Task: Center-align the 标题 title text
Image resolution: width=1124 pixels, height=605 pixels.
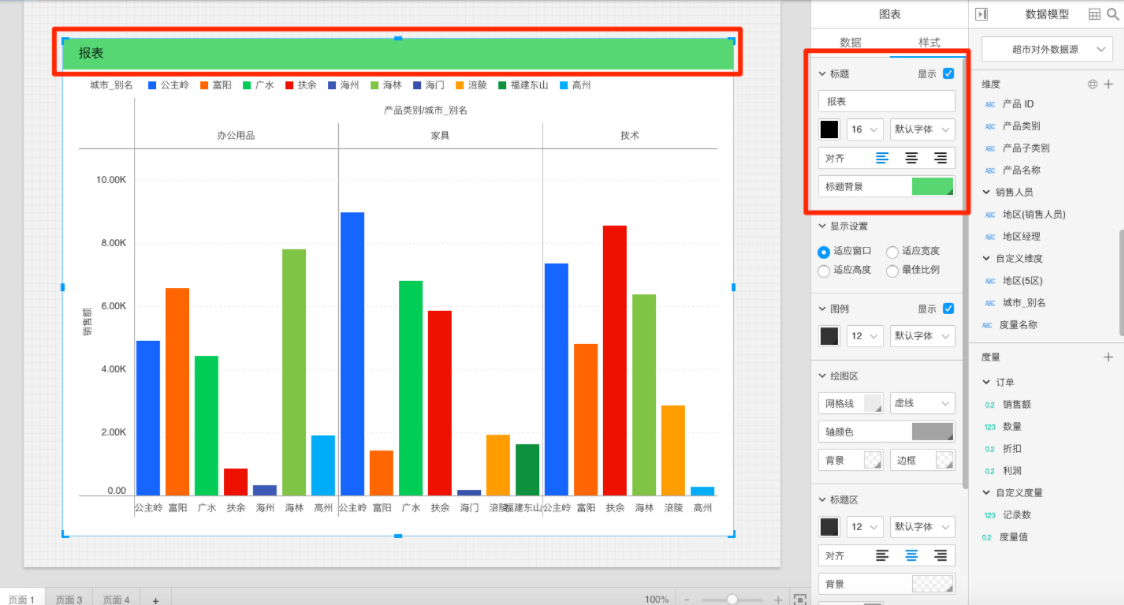Action: [911, 158]
